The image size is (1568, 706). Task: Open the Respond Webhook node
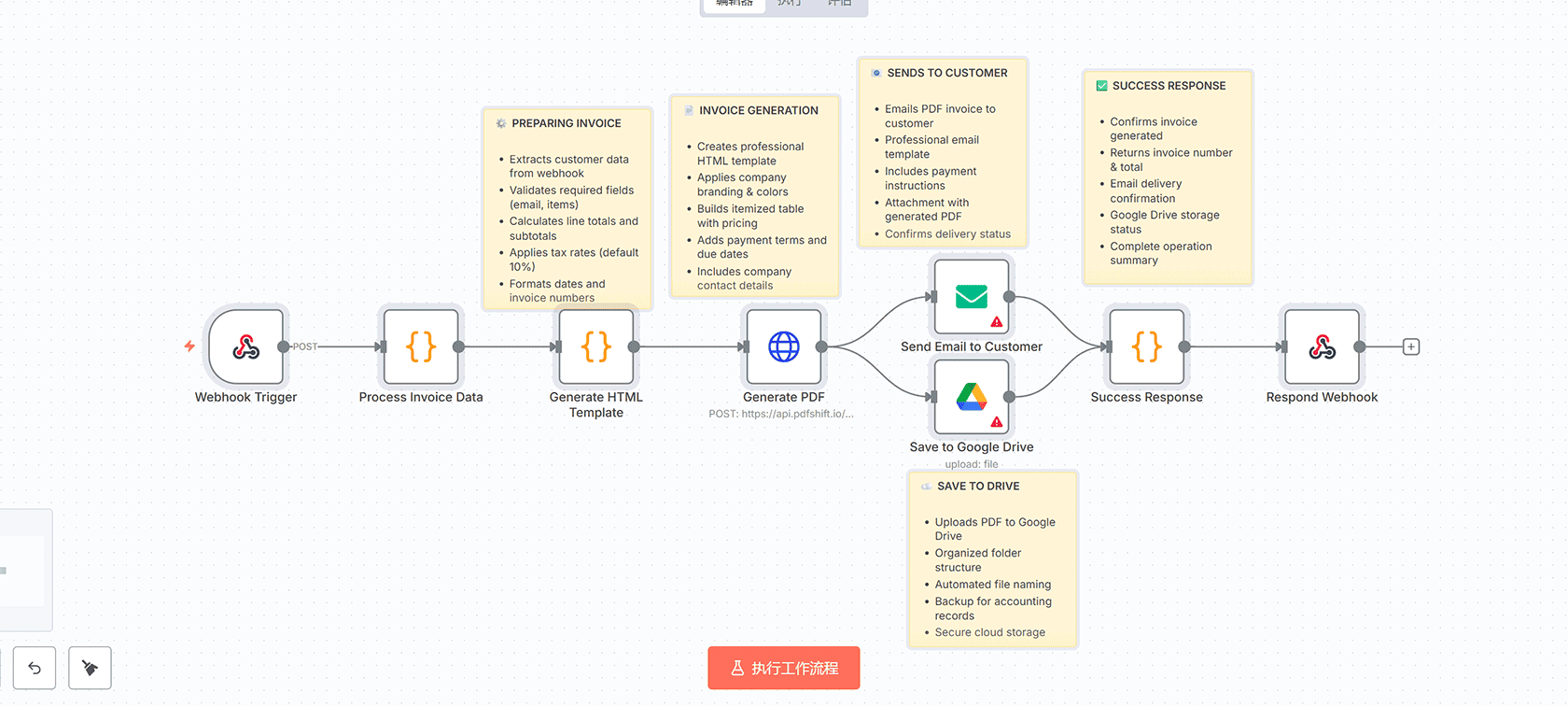point(1322,347)
